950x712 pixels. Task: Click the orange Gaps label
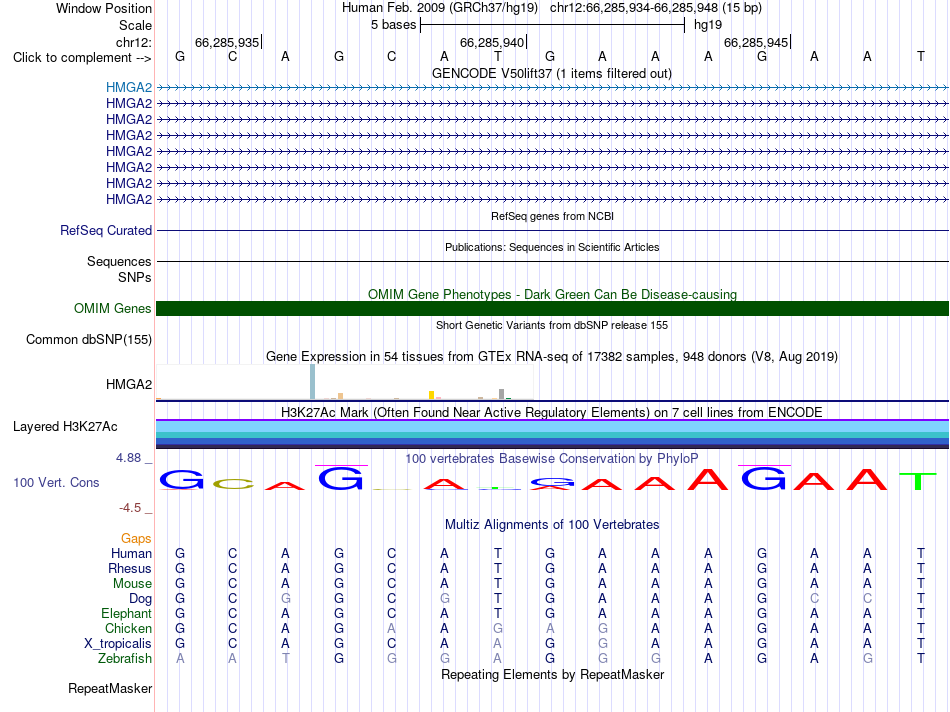click(x=136, y=539)
